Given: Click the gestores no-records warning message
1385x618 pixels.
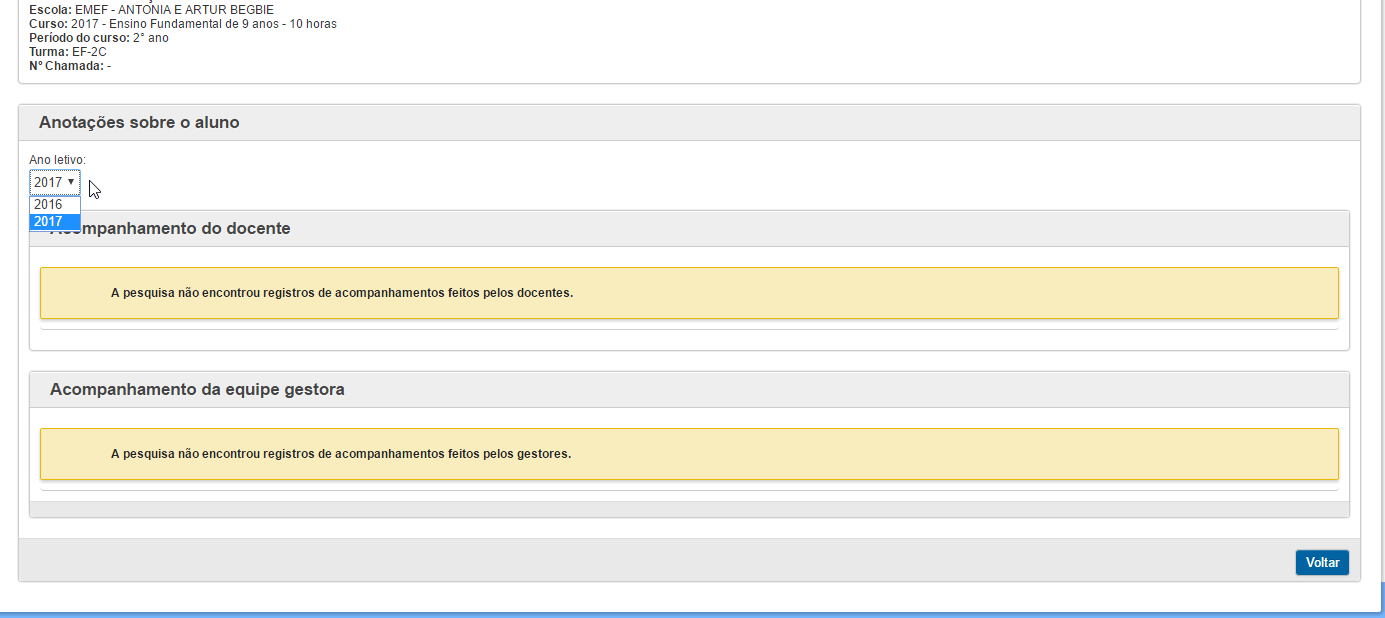Looking at the screenshot, I should [x=689, y=454].
